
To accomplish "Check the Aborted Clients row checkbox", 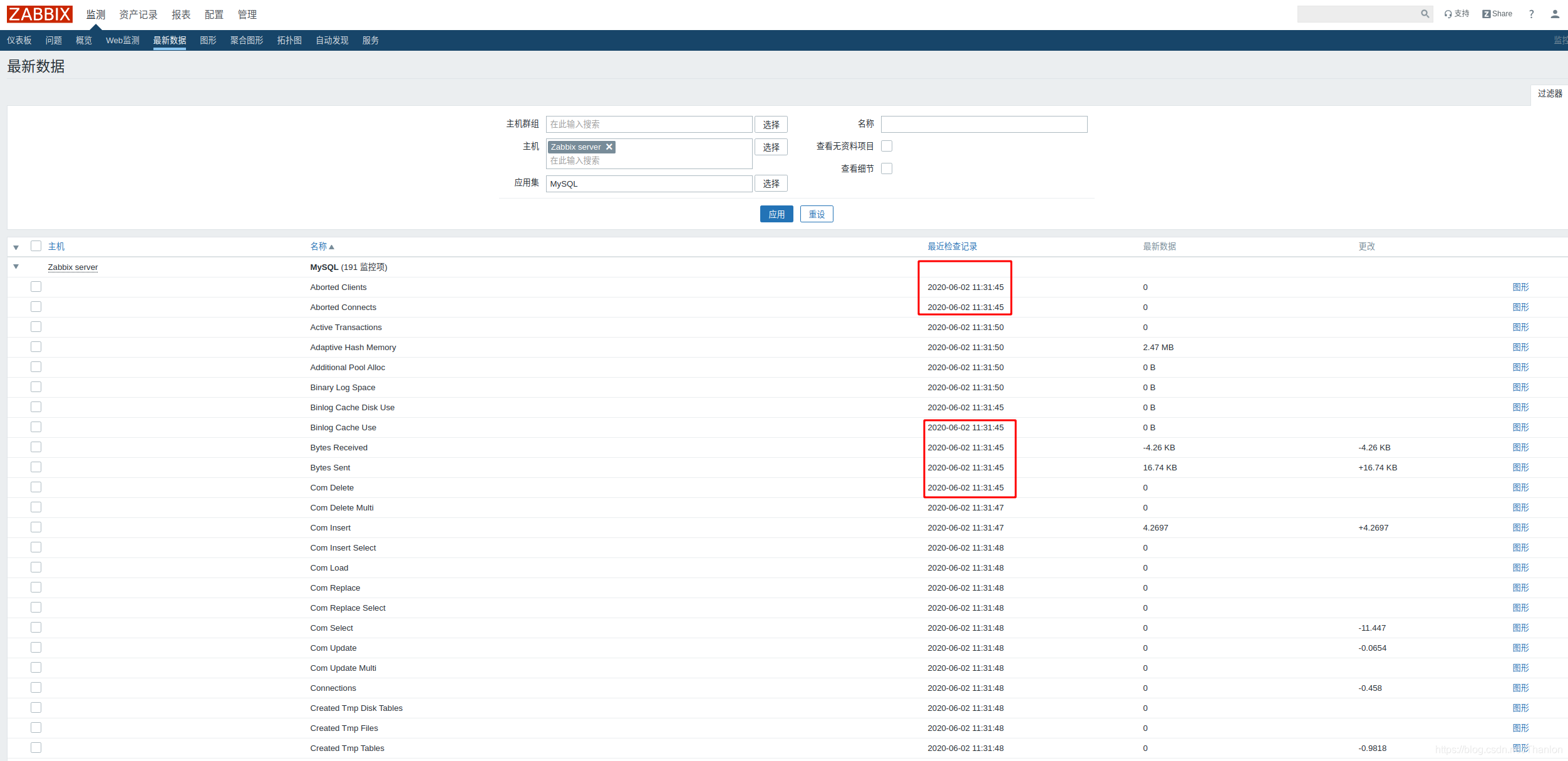I will 36,287.
